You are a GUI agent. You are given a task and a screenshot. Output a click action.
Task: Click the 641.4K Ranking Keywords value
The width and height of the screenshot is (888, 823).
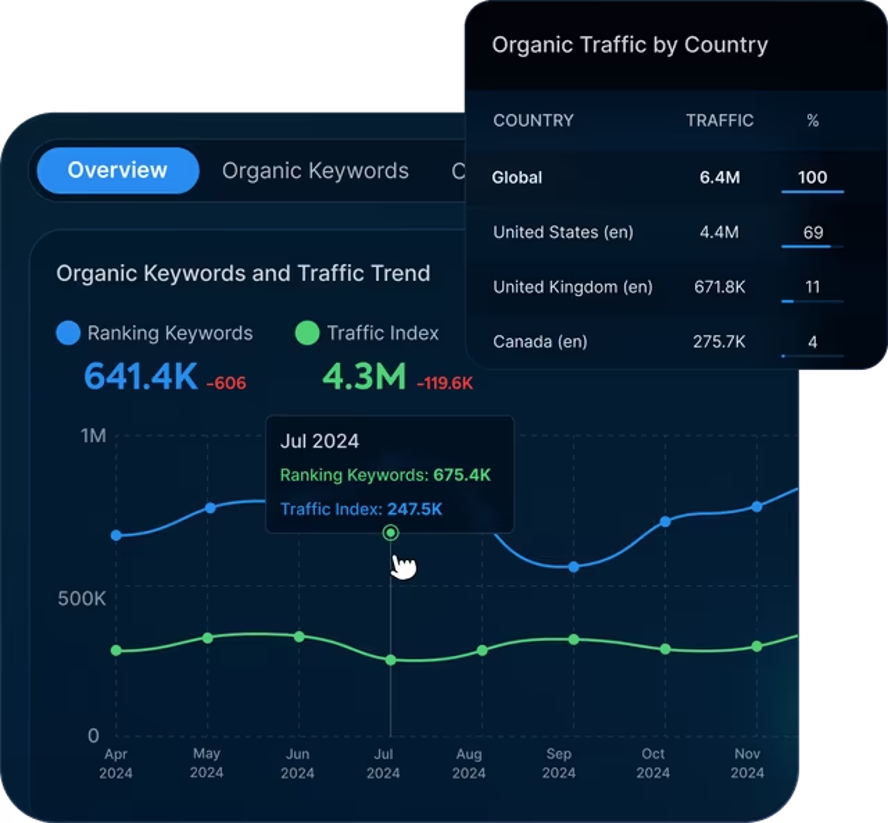141,377
